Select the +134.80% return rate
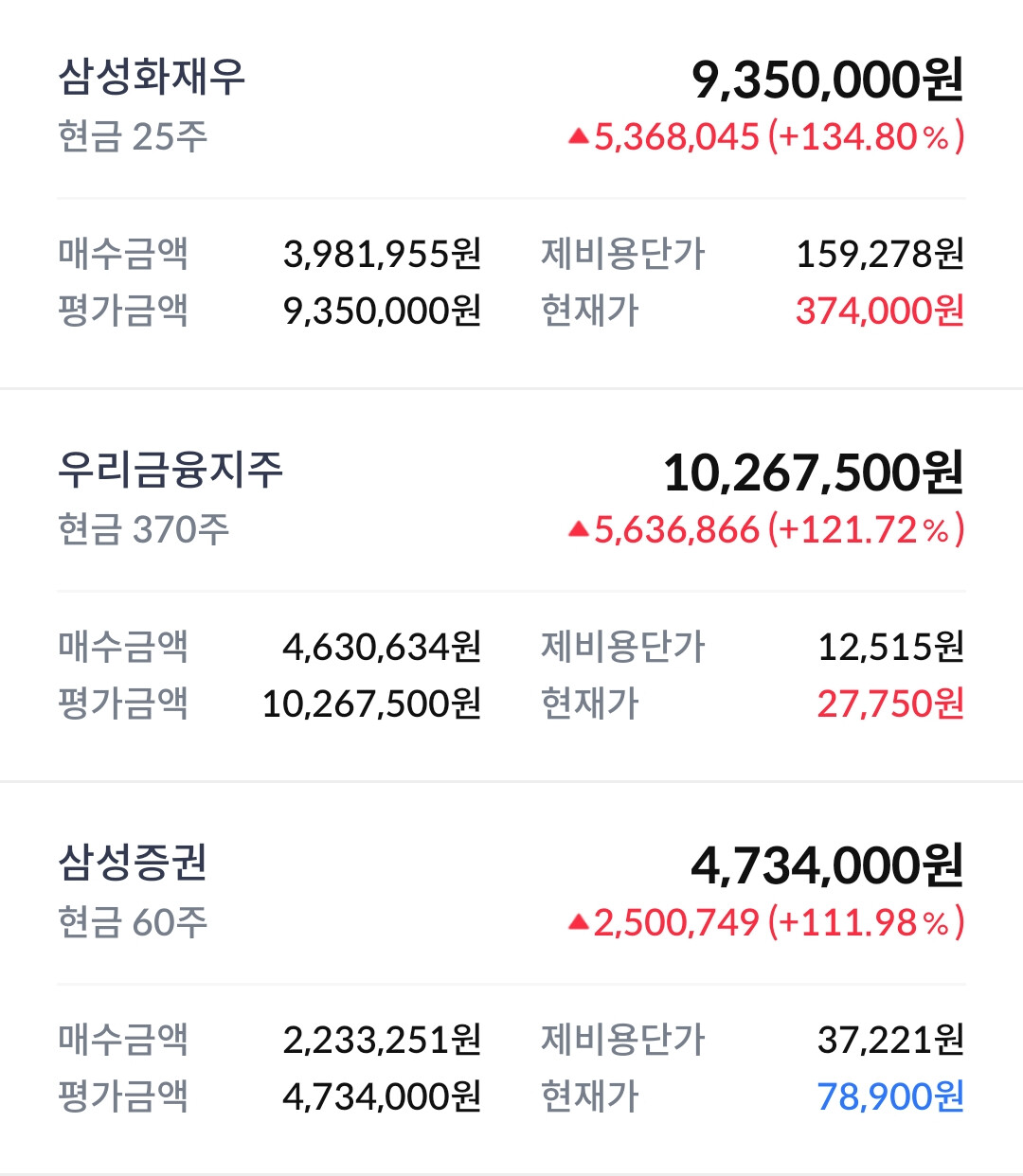The height and width of the screenshot is (1176, 1023). pyautogui.click(x=866, y=137)
